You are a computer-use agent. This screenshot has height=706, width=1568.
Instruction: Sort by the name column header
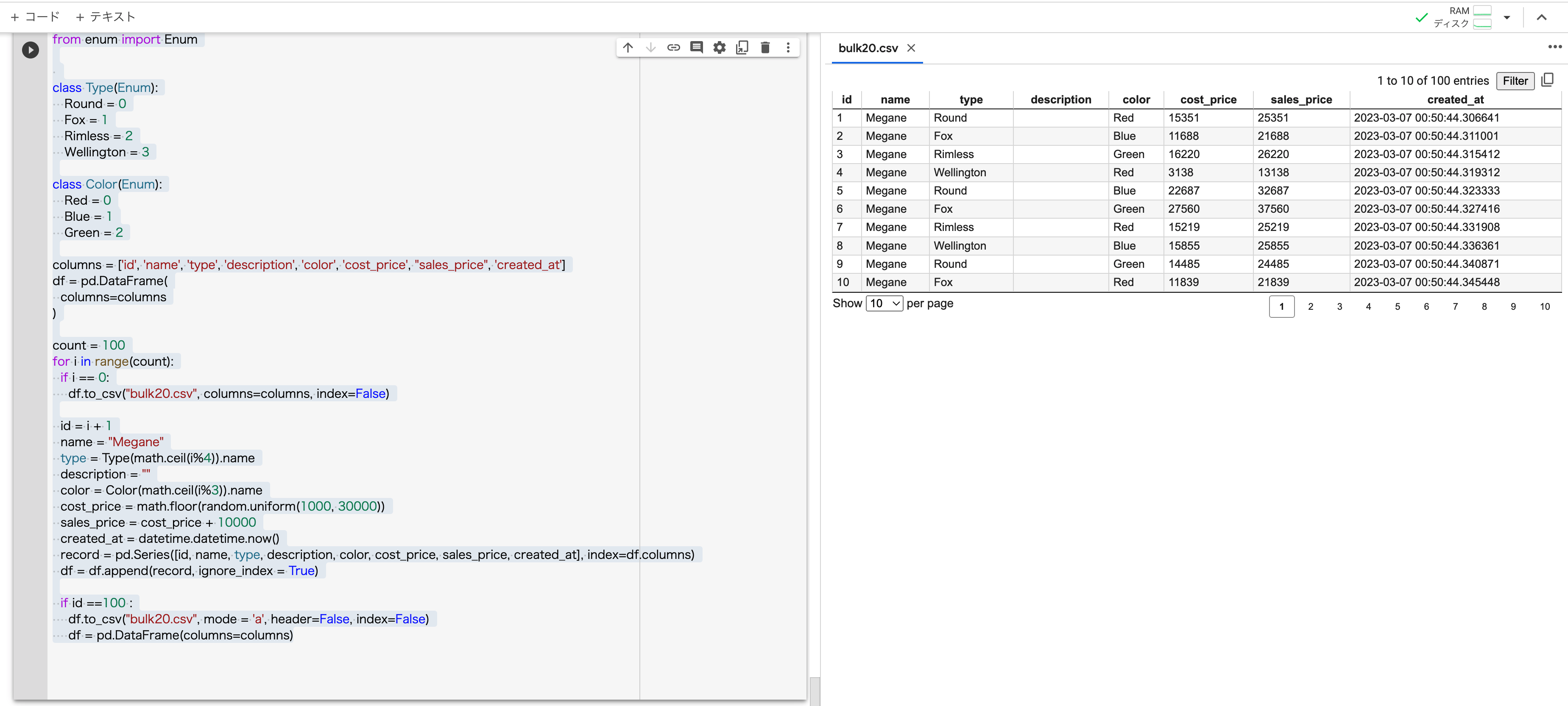pyautogui.click(x=895, y=100)
